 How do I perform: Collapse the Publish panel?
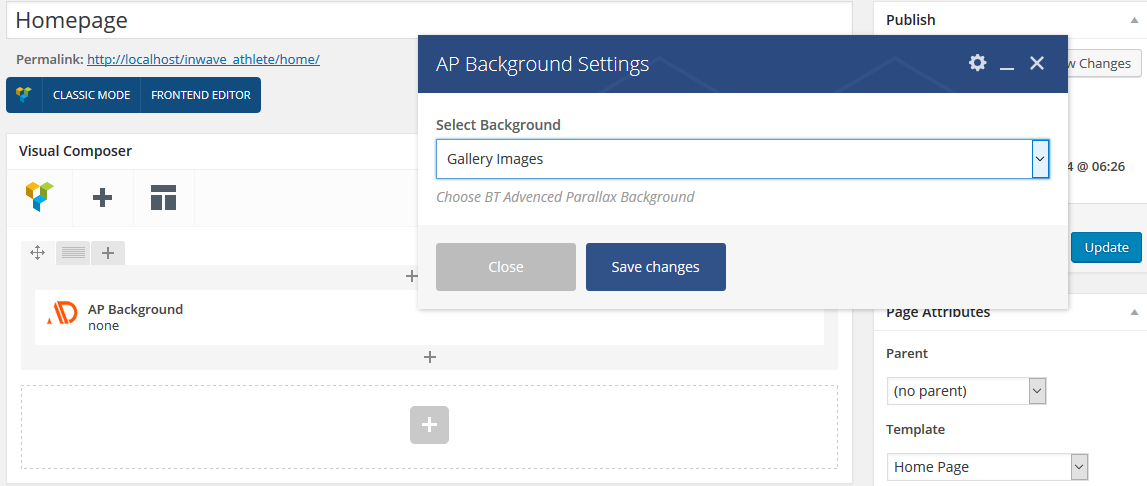point(1134,20)
